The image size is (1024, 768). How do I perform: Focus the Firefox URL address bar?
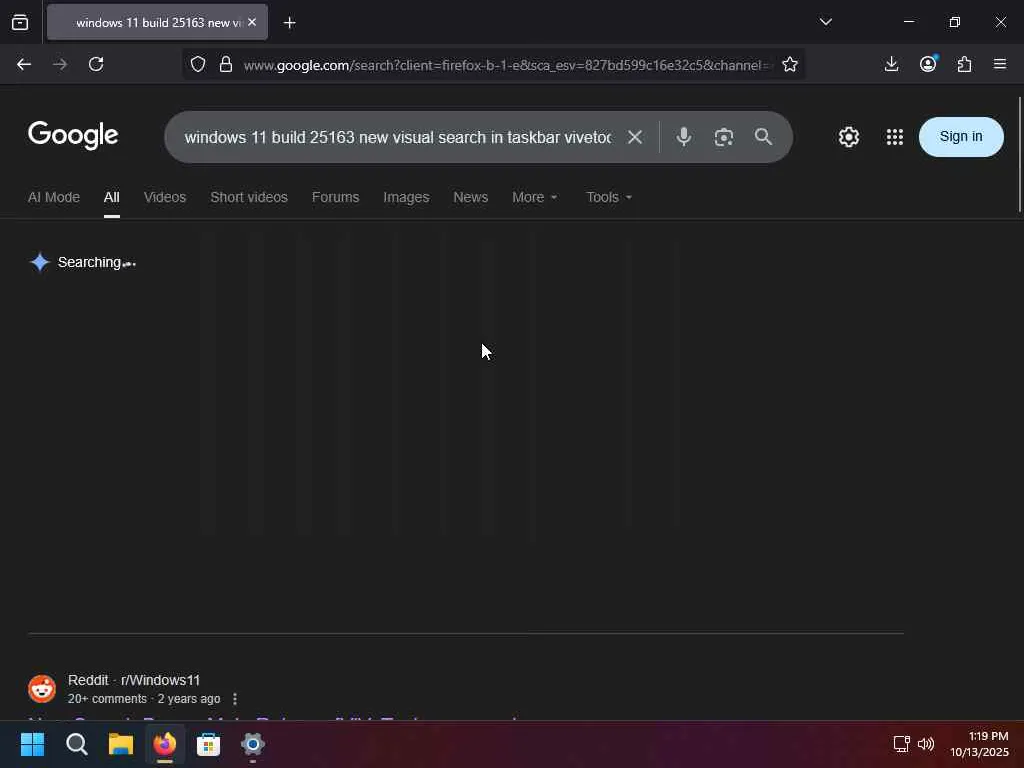507,65
